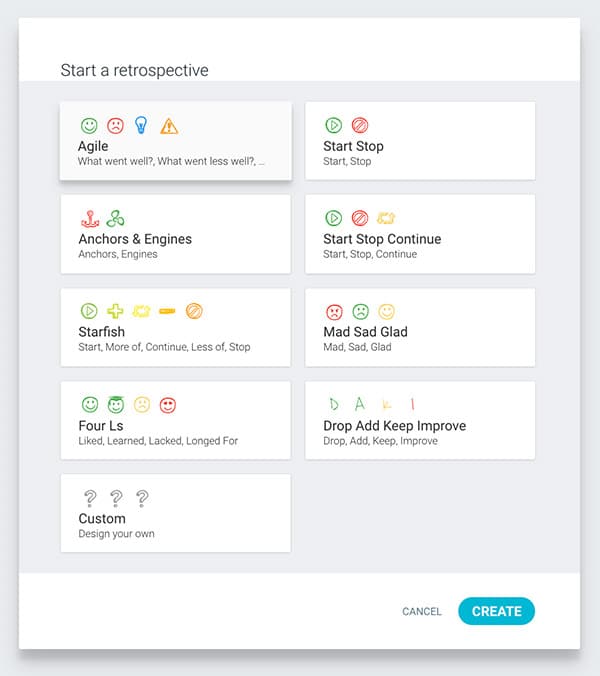600x676 pixels.
Task: Select the Drop Add Keep Improve template
Action: click(420, 420)
